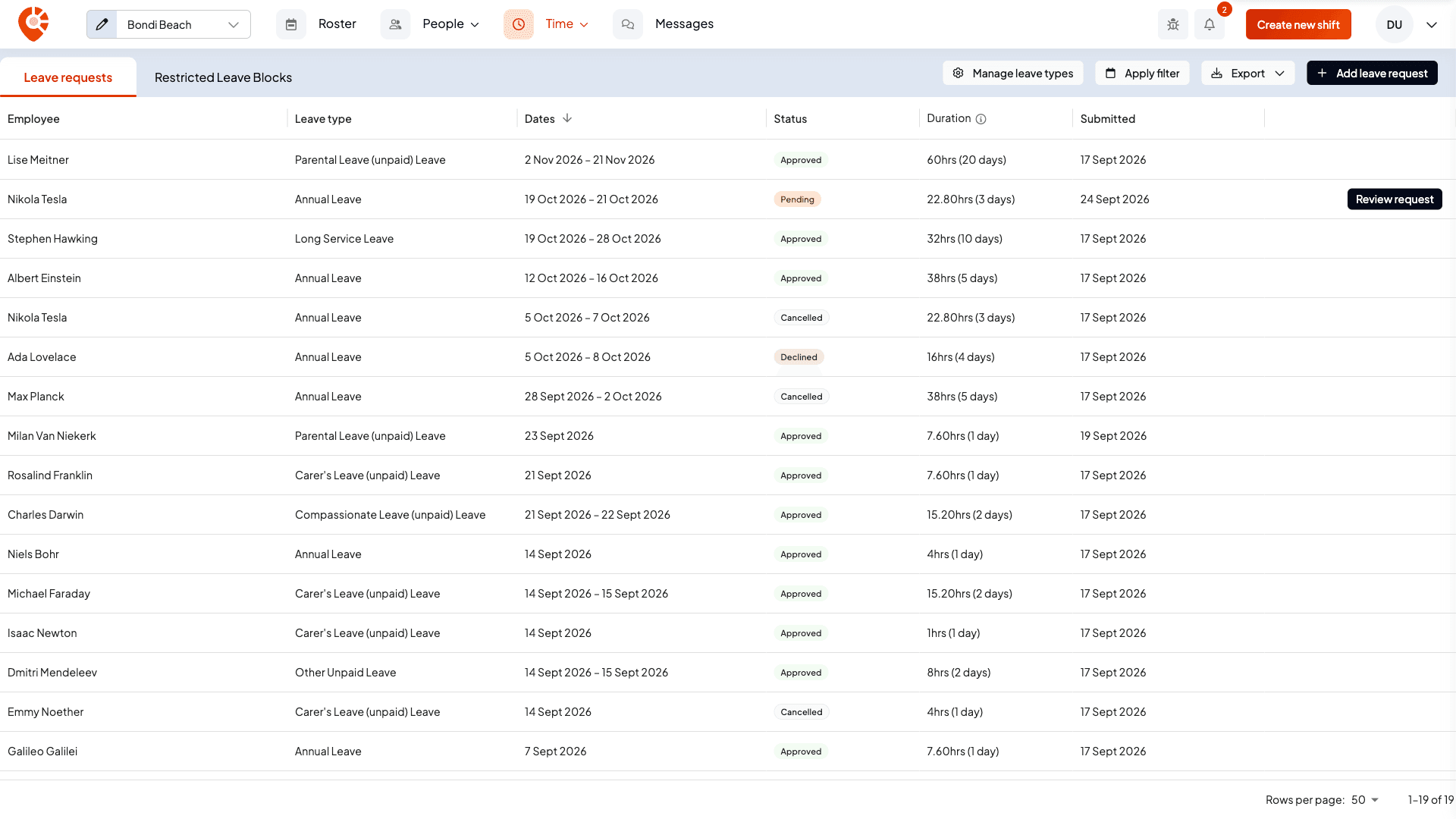Open the Roster menu item

click(337, 24)
